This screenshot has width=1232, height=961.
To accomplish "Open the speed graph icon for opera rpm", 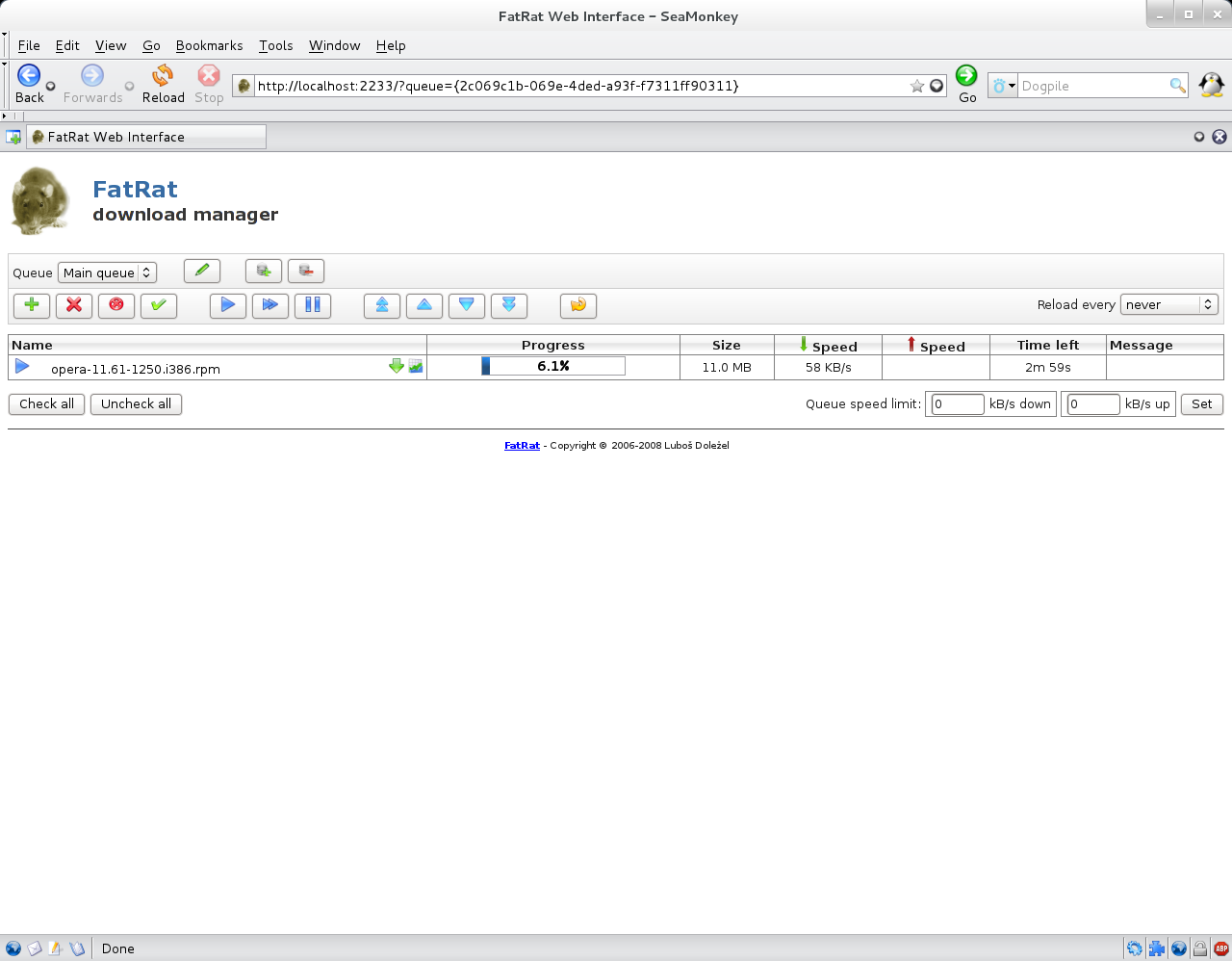I will pyautogui.click(x=416, y=366).
